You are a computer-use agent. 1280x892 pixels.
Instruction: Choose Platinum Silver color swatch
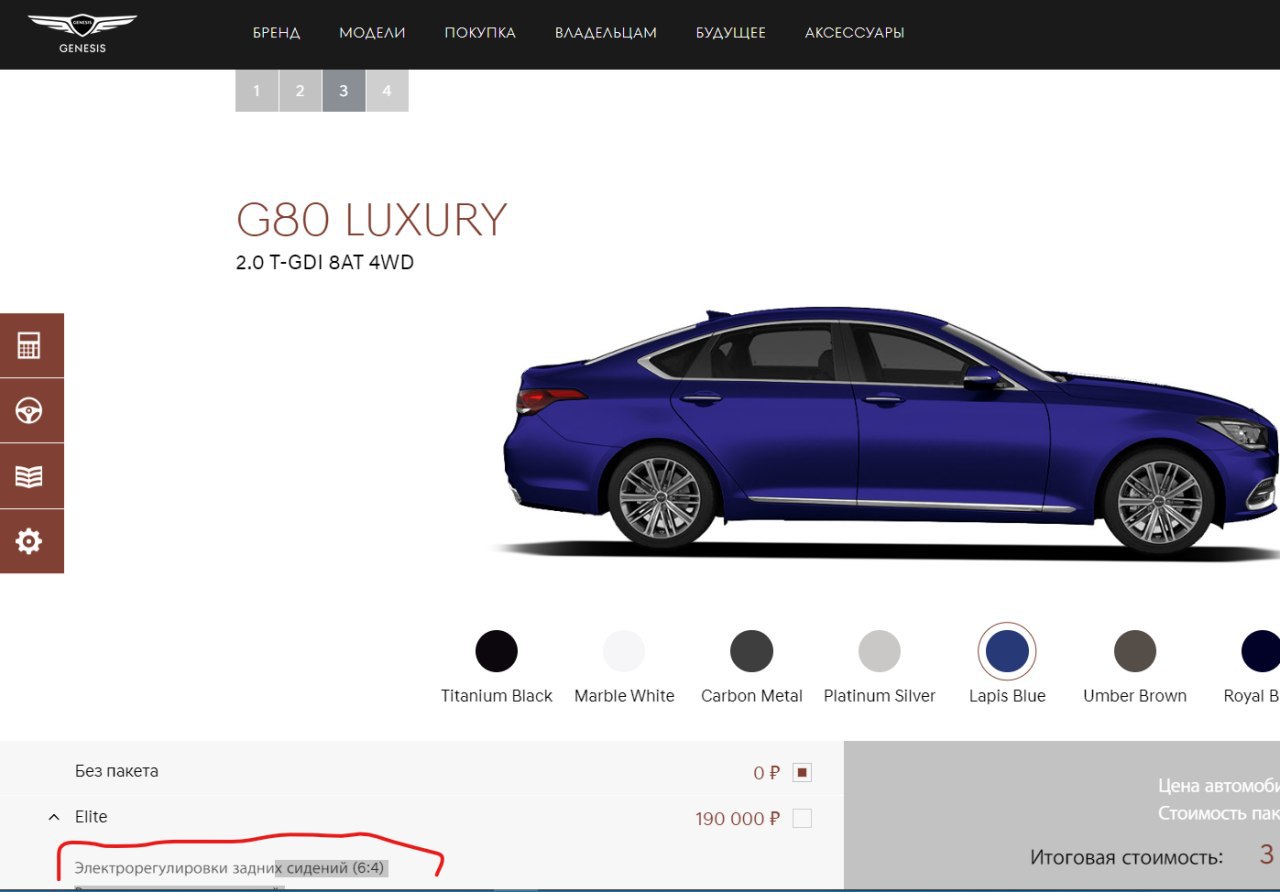tap(880, 651)
